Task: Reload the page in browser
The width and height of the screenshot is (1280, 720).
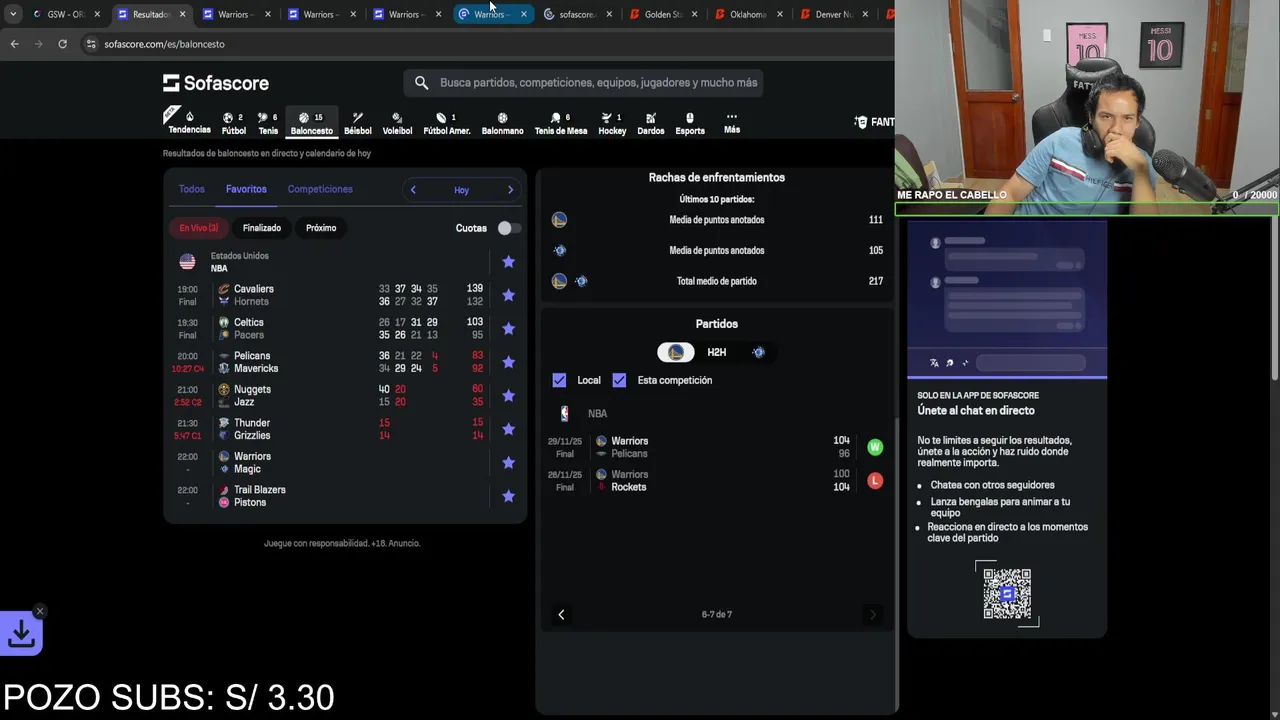Action: tap(62, 44)
